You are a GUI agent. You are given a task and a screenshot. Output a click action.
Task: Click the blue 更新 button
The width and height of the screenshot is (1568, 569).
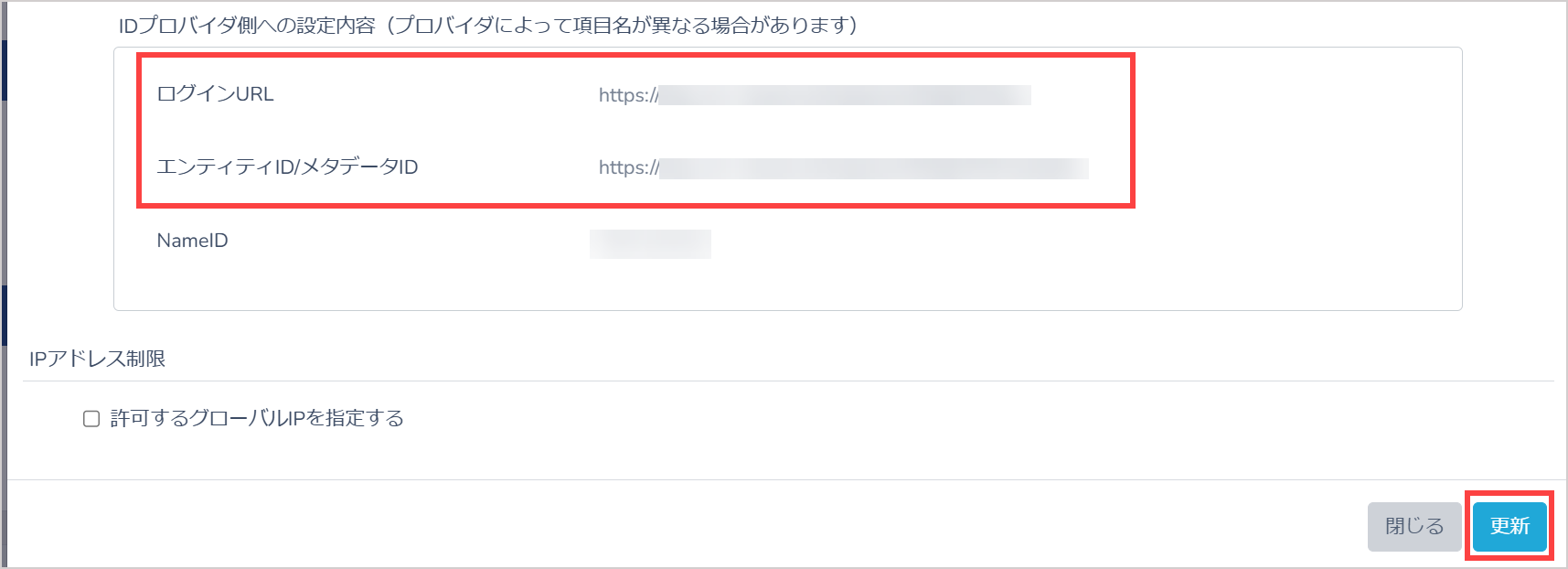(x=1509, y=526)
